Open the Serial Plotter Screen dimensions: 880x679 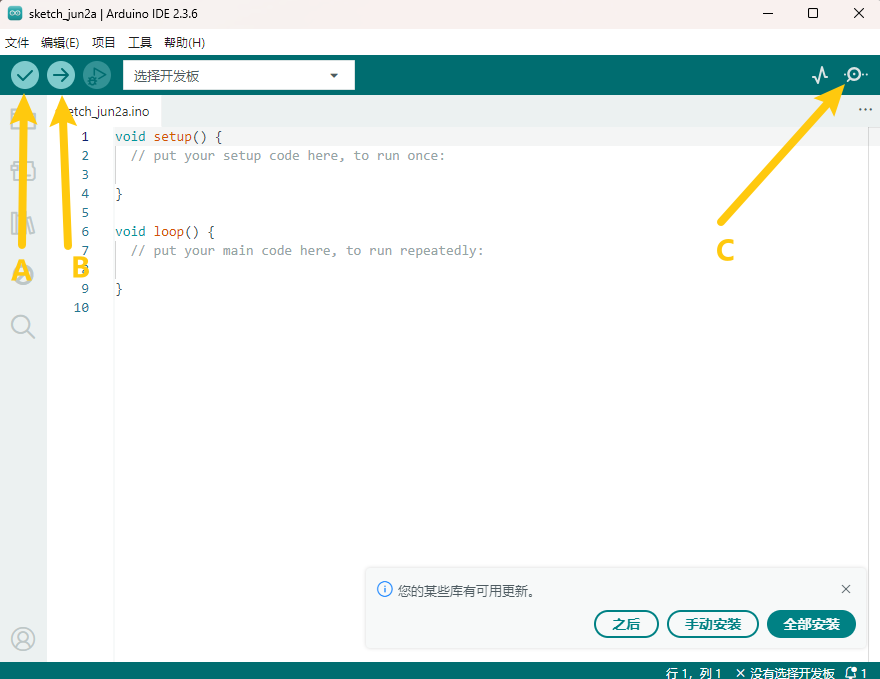click(820, 75)
